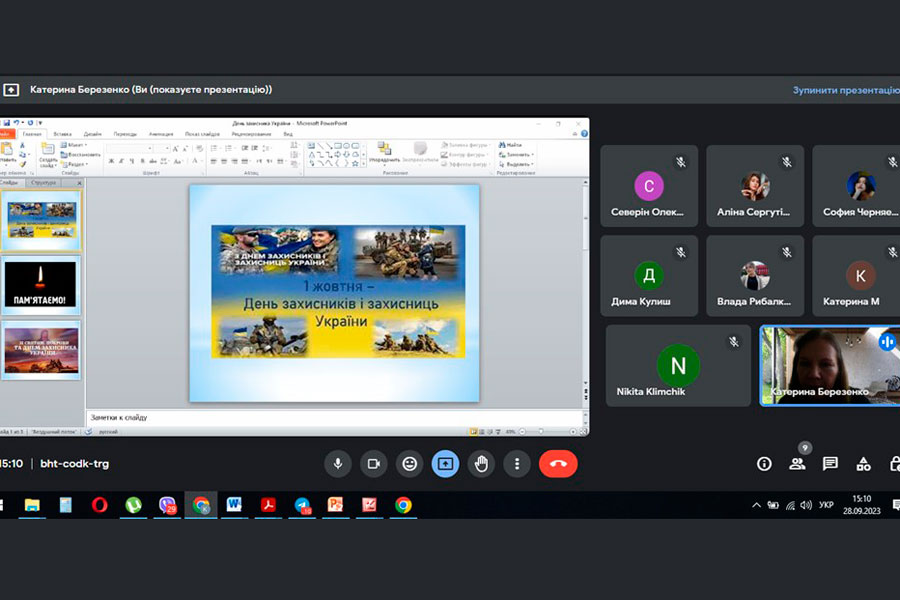The width and height of the screenshot is (900, 600).
Task: Show the participants list
Action: pyautogui.click(x=797, y=464)
